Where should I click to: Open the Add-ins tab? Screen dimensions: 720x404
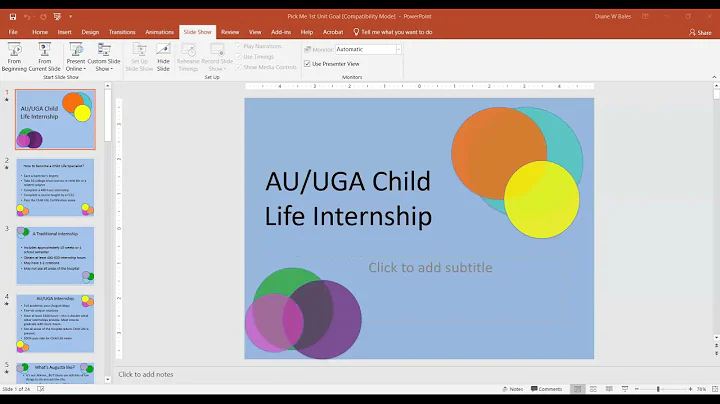pos(281,32)
